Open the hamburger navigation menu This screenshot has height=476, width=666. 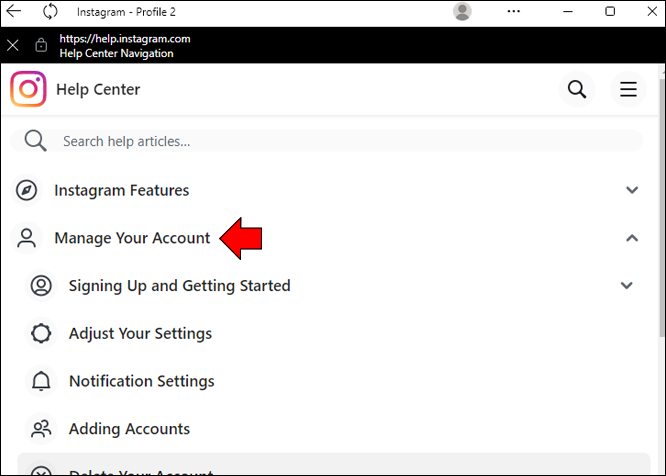[628, 89]
